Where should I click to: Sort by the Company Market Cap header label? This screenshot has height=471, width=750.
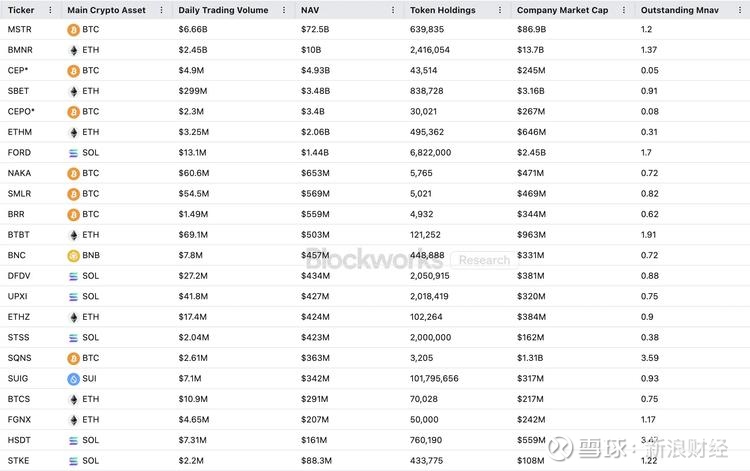point(562,10)
